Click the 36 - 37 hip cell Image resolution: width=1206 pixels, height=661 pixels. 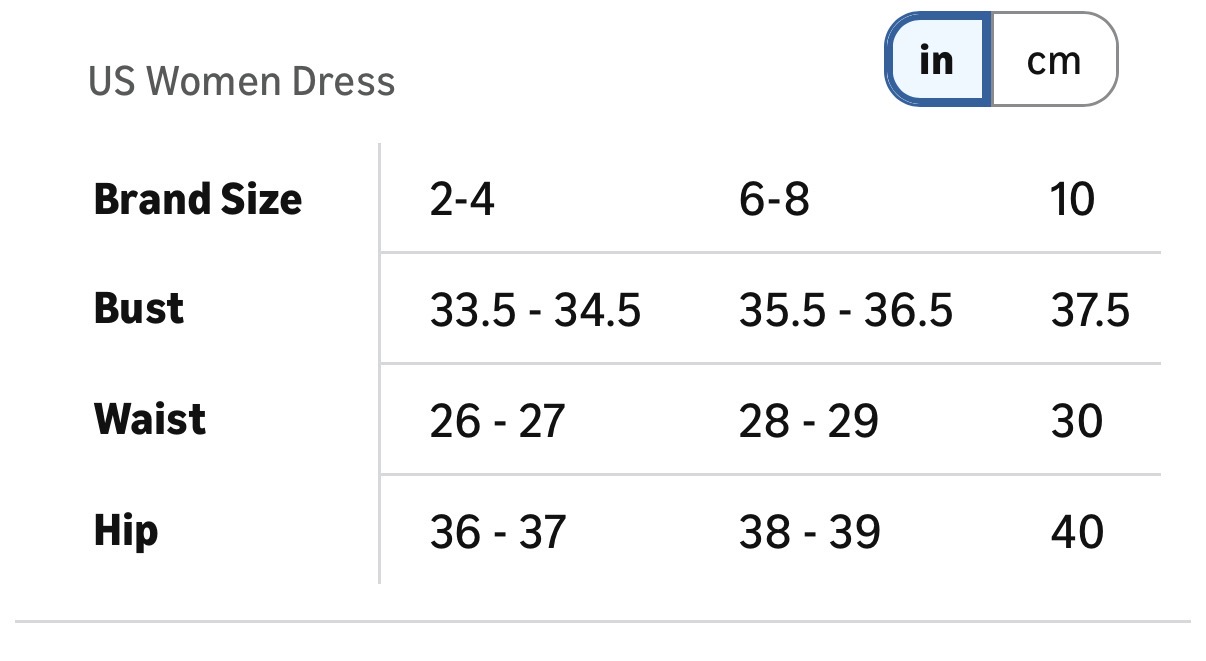[x=498, y=531]
